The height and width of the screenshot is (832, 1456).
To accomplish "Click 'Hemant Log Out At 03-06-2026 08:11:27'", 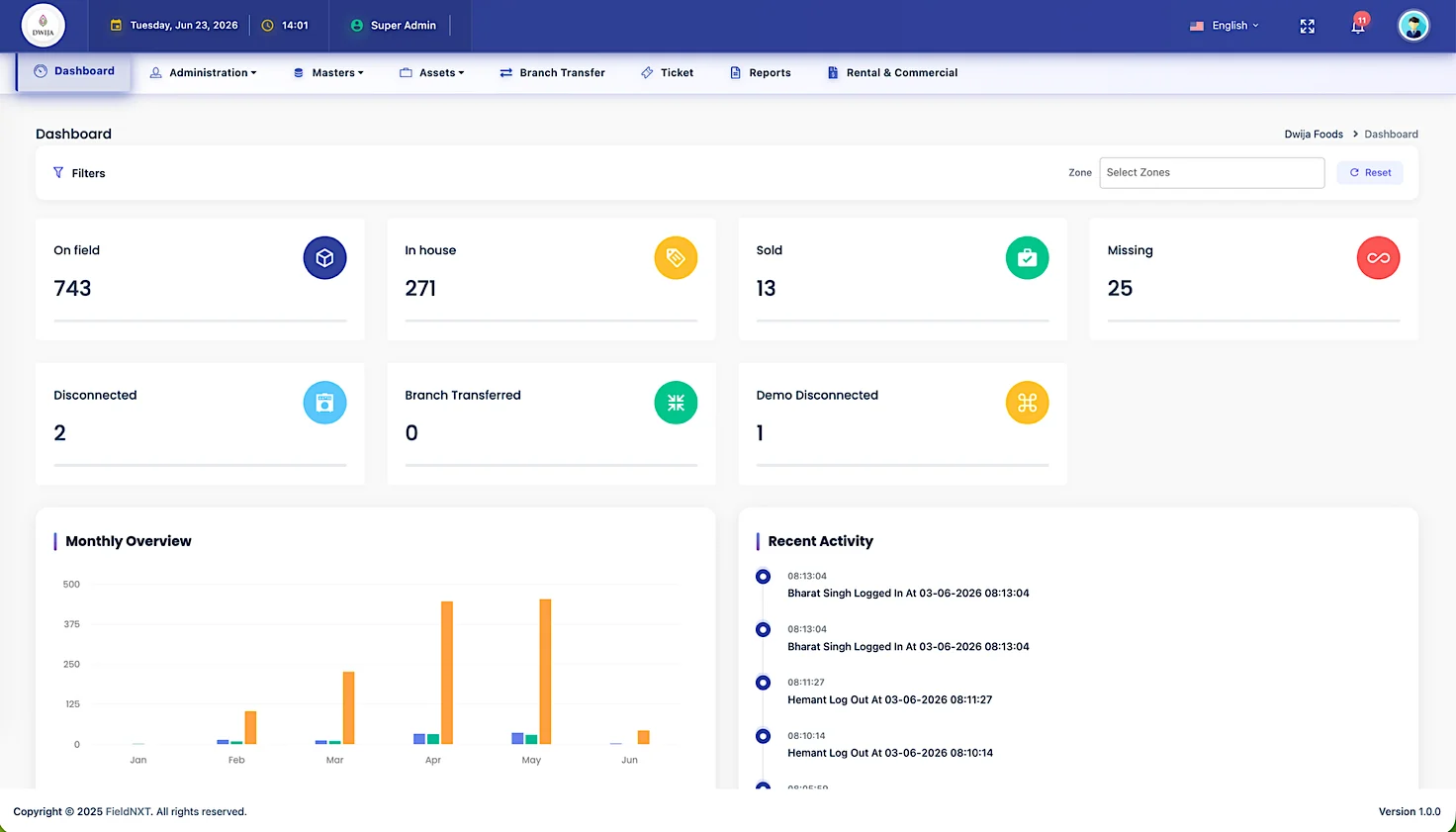I will coord(889,699).
